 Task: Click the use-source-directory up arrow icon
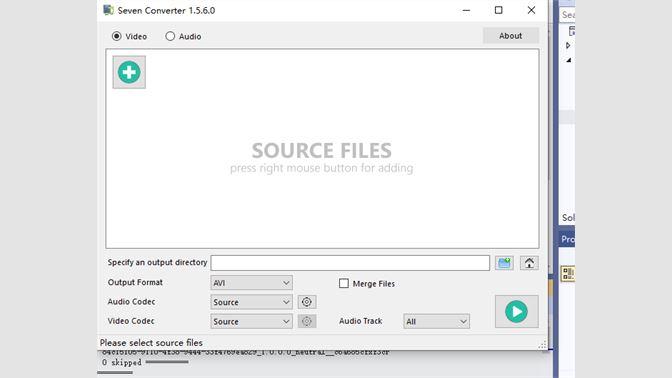click(529, 263)
